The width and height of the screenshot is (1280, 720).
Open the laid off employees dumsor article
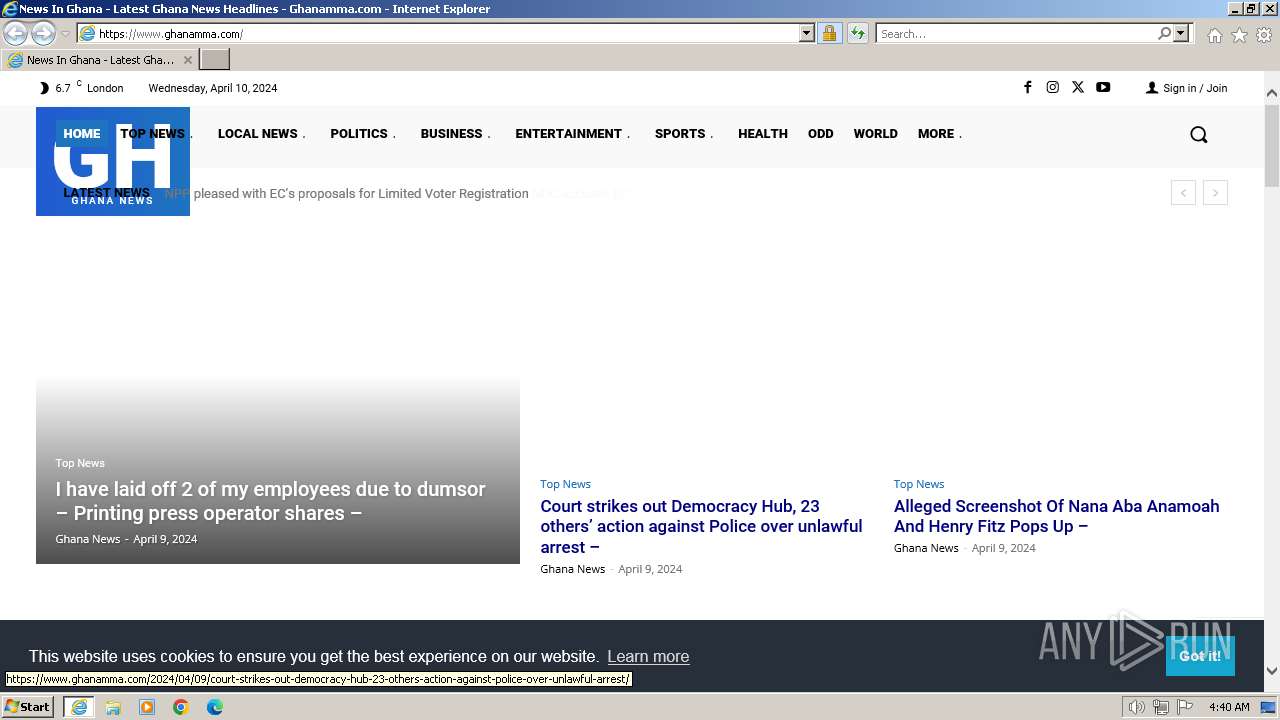tap(271, 501)
